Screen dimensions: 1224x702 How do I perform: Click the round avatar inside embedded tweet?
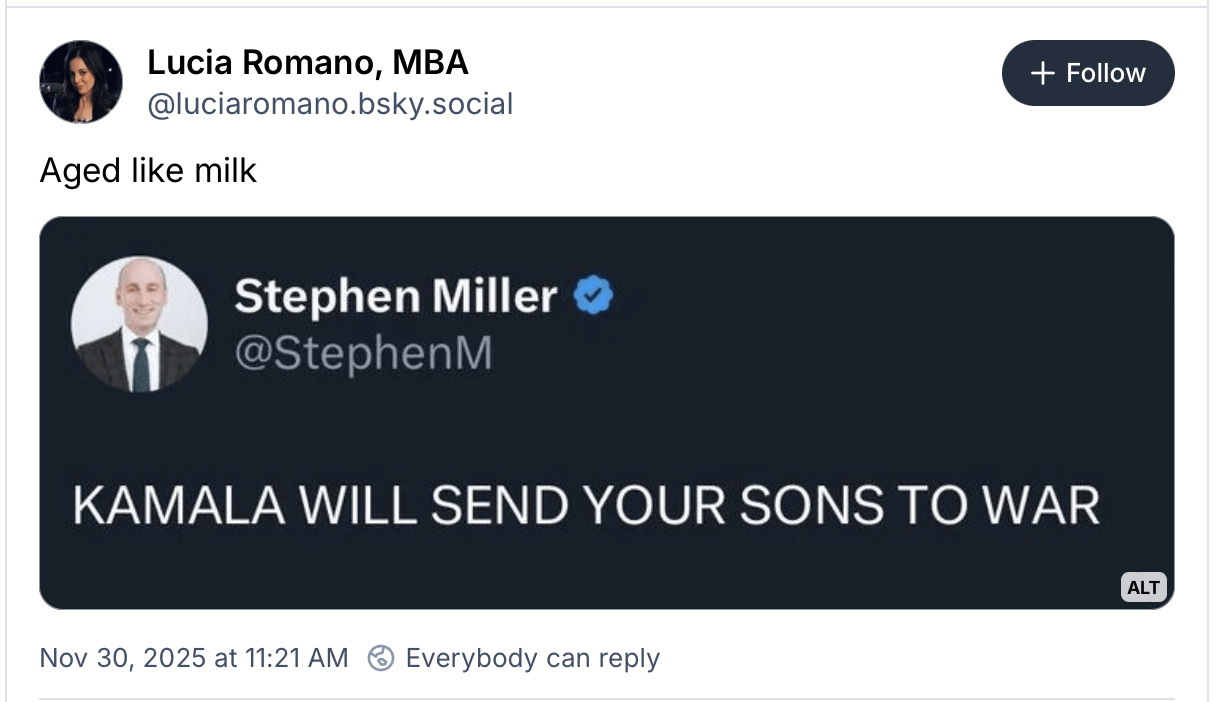139,324
